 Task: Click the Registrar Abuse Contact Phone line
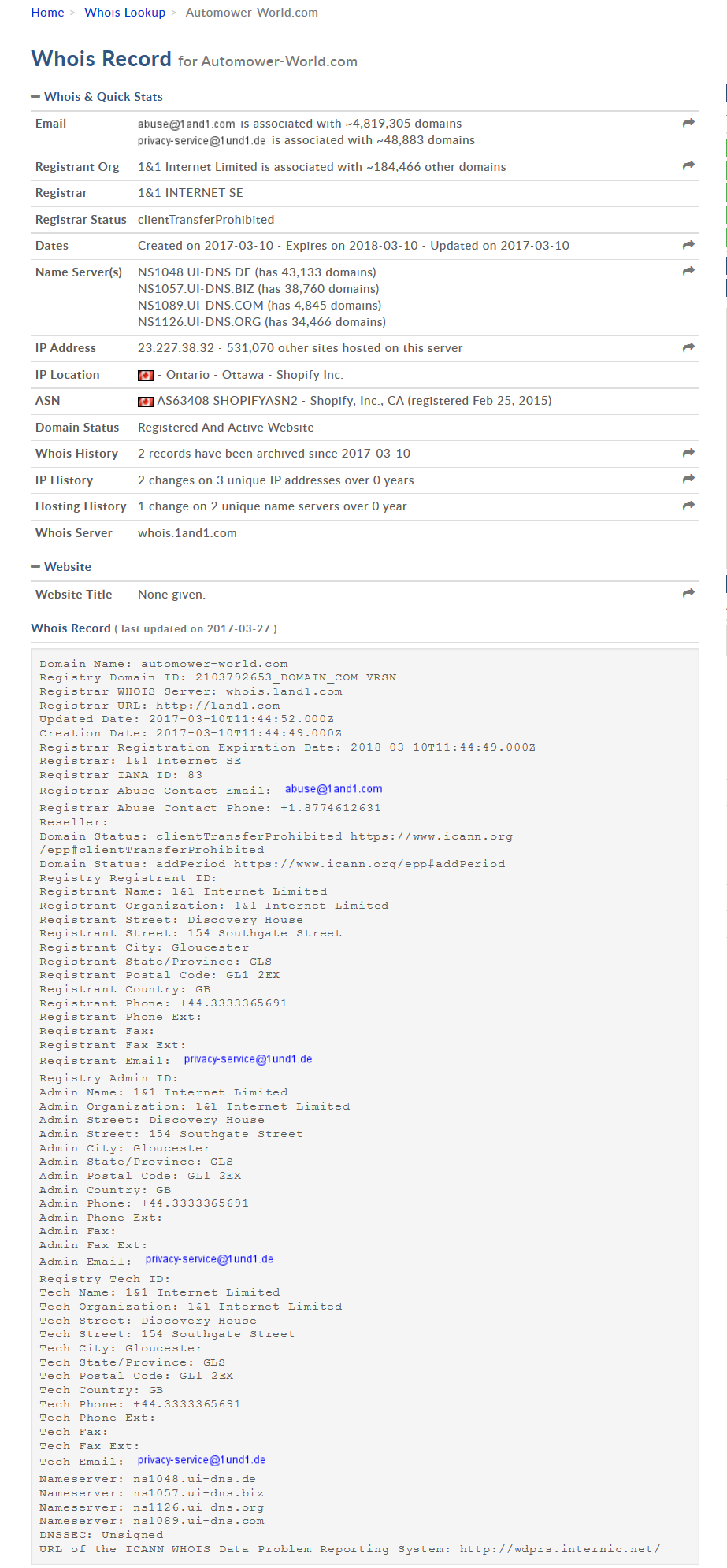[x=210, y=808]
